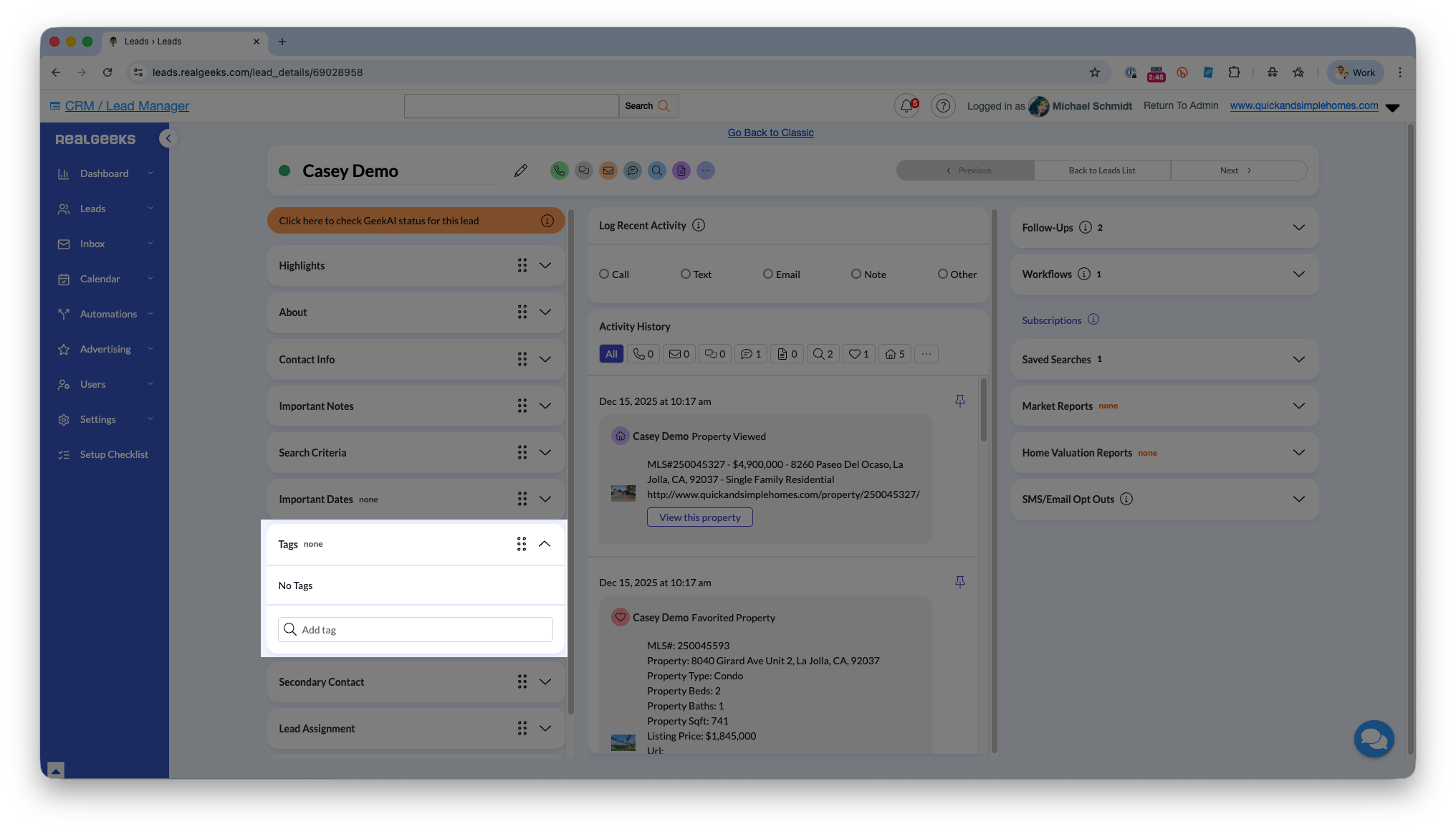This screenshot has width=1456, height=832.
Task: Click the Follow-Ups info icon
Action: (x=1085, y=227)
